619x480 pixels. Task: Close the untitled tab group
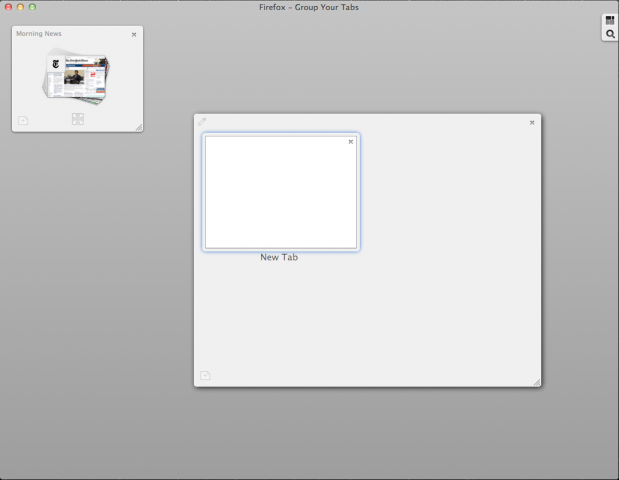[x=532, y=122]
